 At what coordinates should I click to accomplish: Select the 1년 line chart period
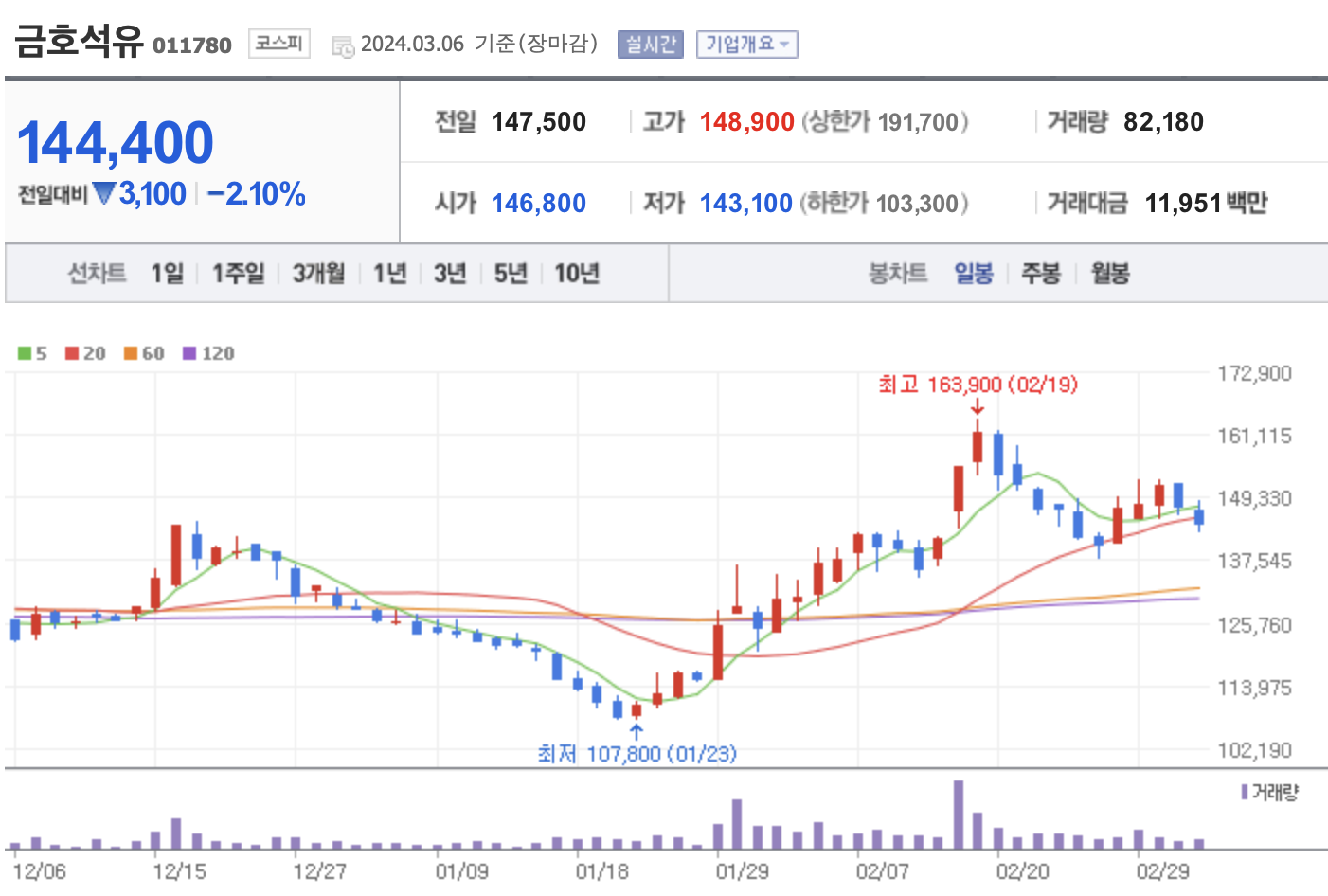point(390,274)
